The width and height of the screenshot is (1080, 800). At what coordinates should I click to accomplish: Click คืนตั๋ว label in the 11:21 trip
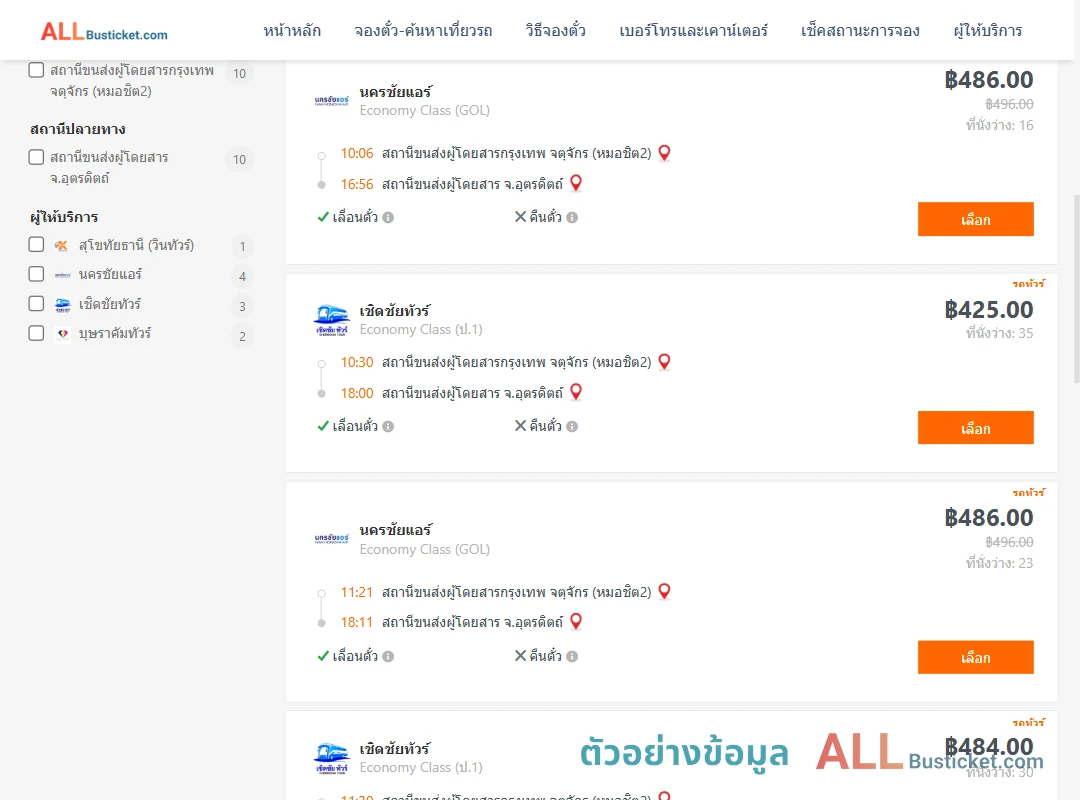(x=546, y=656)
